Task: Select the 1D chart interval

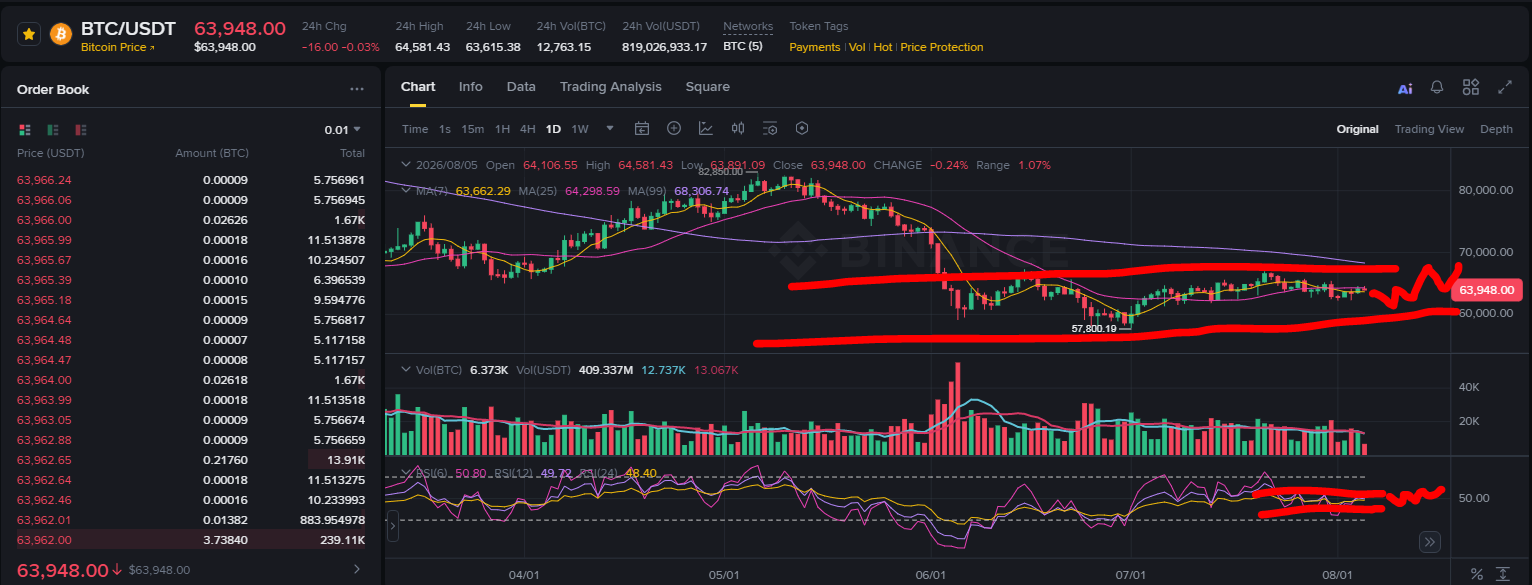Action: tap(553, 129)
